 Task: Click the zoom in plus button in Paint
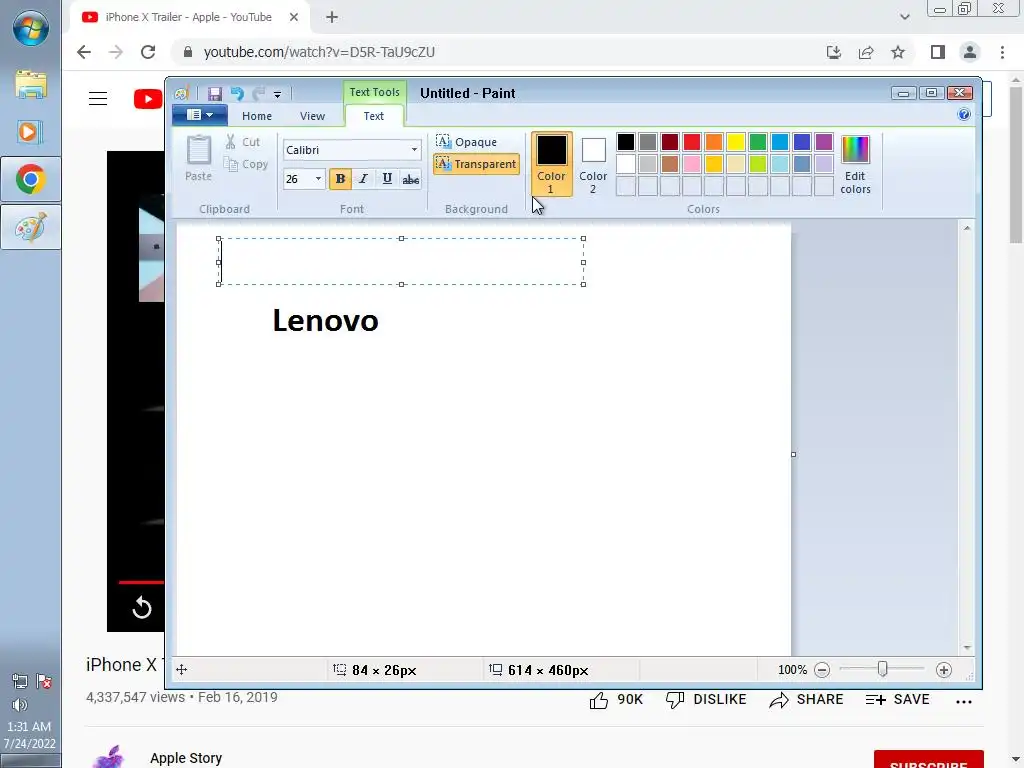943,669
